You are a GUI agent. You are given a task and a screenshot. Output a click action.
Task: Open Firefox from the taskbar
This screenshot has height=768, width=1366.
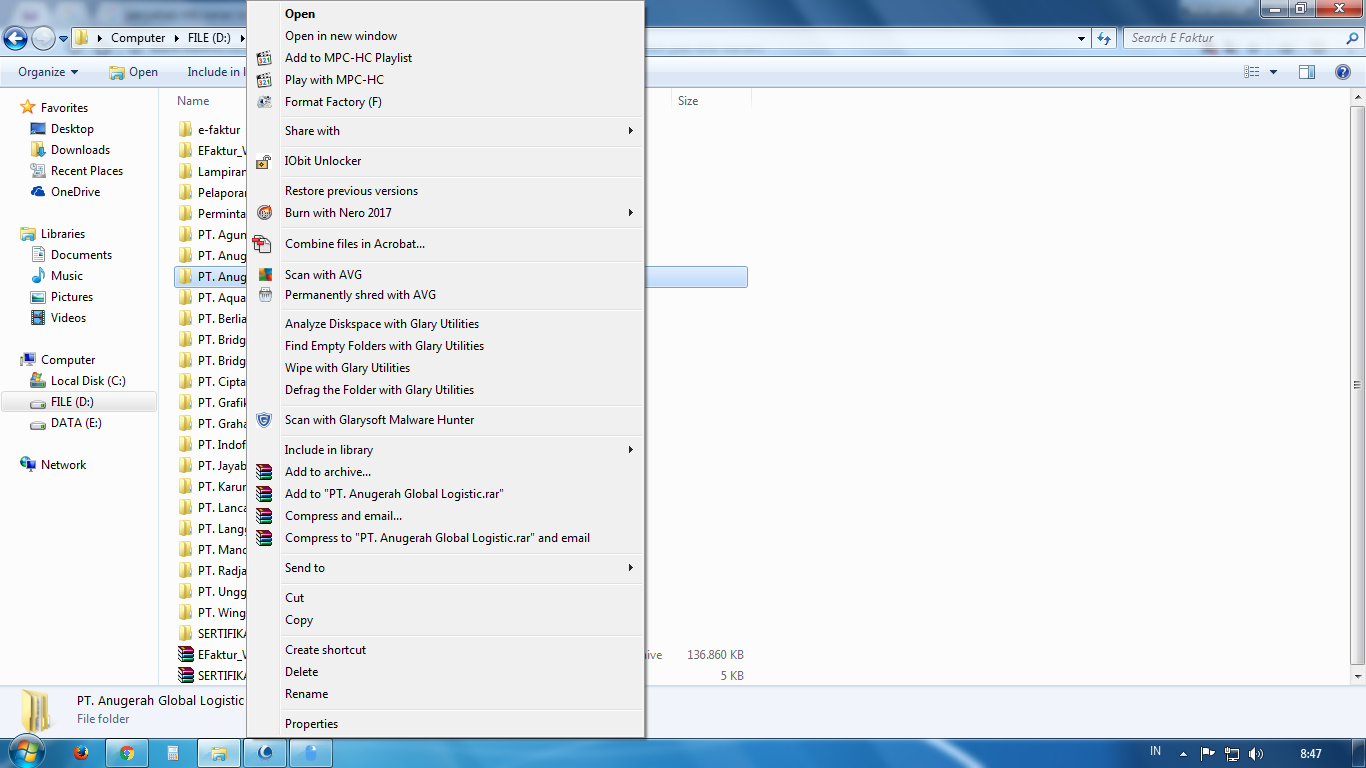[81, 753]
